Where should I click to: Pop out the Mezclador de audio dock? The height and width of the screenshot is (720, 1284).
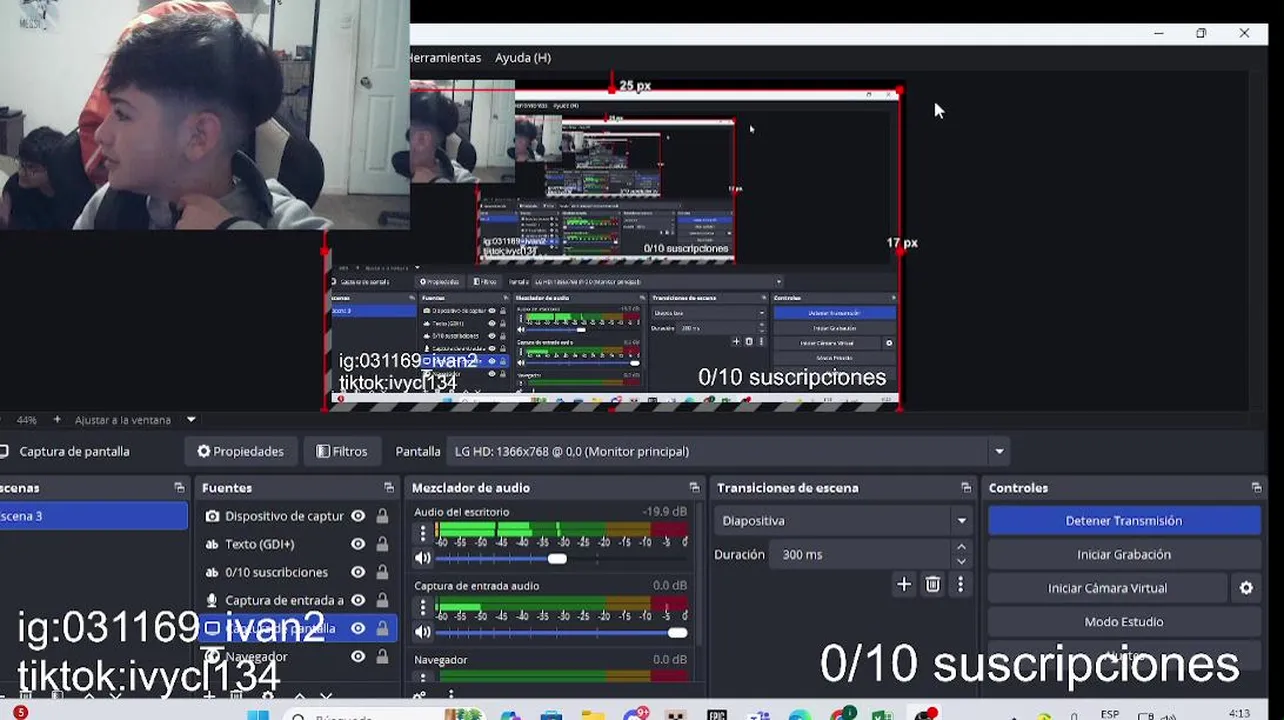pos(694,488)
